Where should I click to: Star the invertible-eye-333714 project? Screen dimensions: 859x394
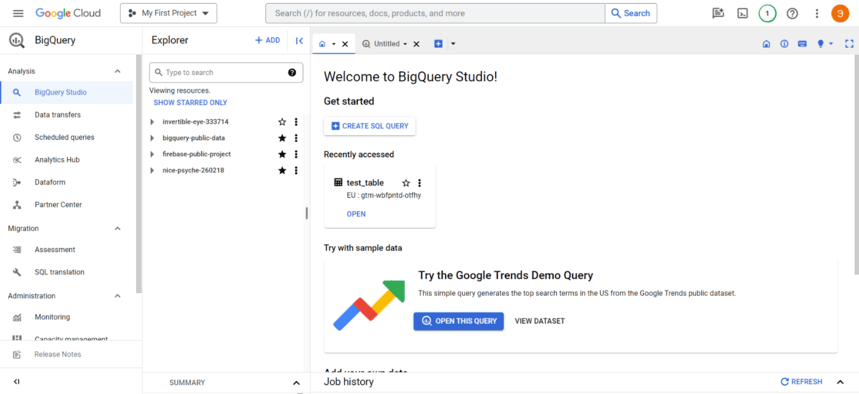point(282,122)
